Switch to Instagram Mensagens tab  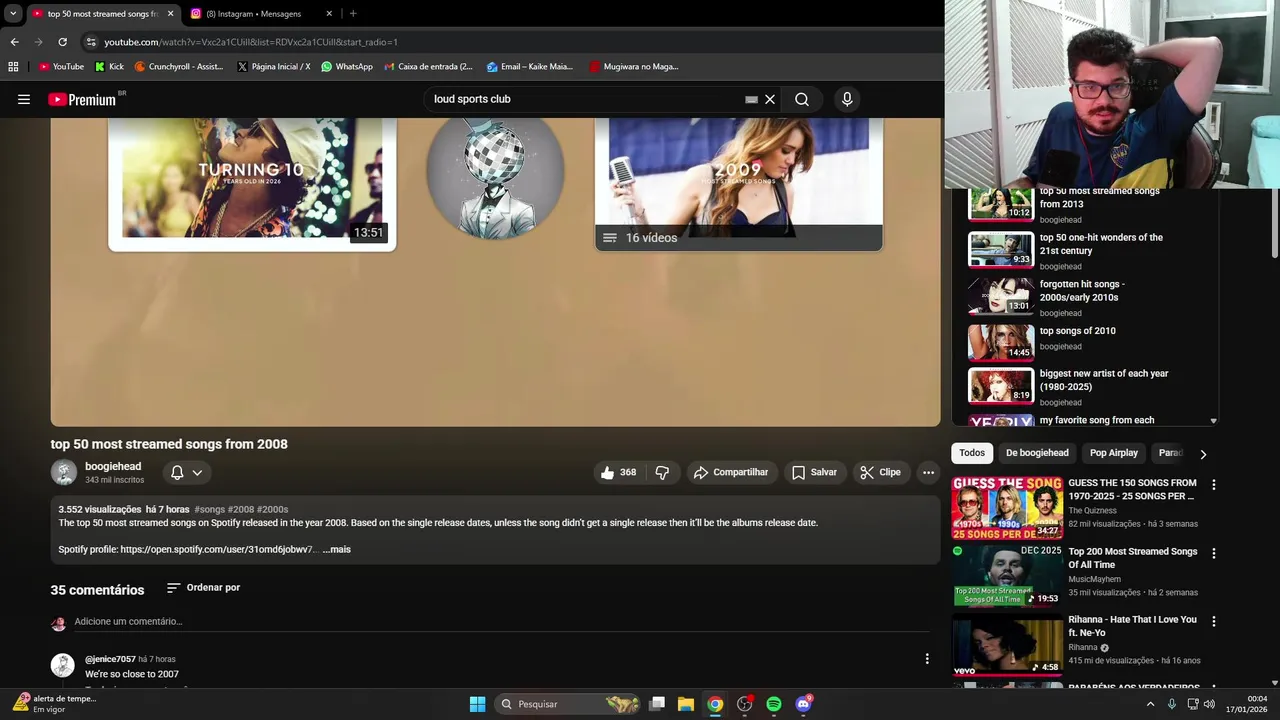[254, 14]
